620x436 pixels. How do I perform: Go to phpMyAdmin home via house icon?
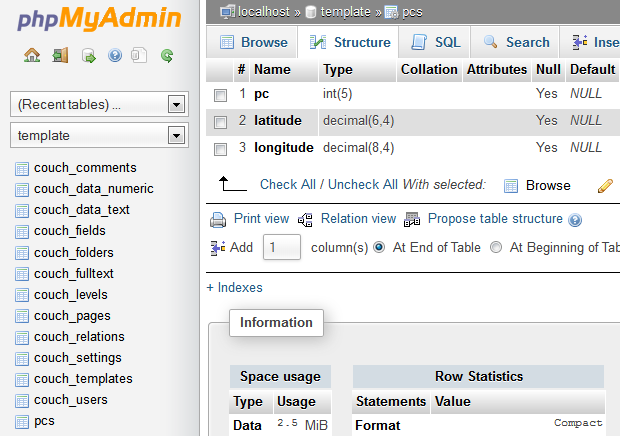click(x=32, y=55)
